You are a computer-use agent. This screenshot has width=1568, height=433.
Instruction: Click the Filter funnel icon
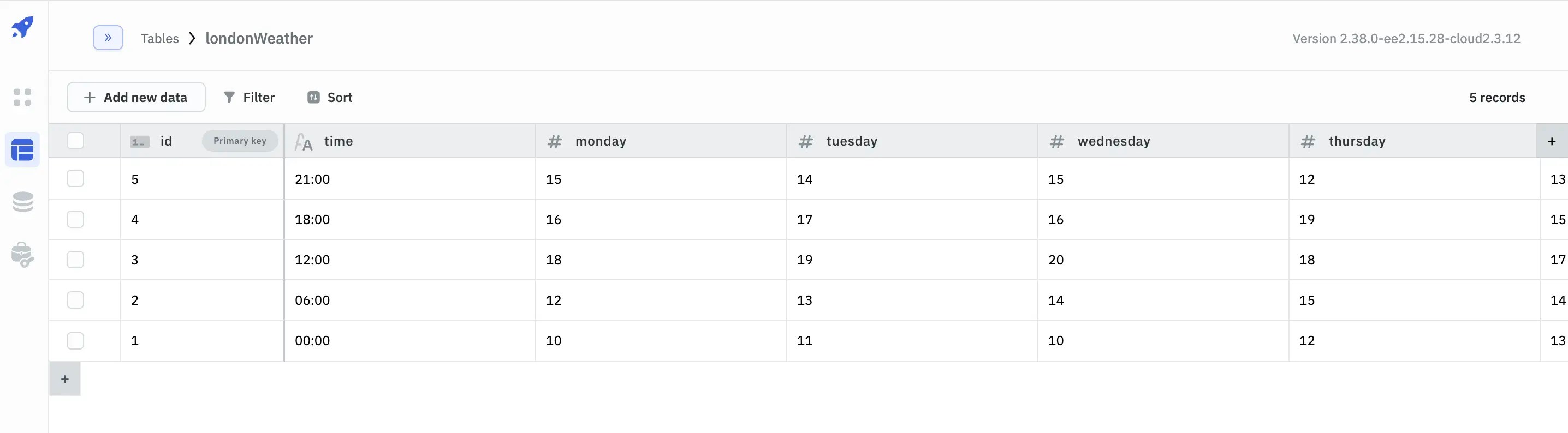[229, 97]
